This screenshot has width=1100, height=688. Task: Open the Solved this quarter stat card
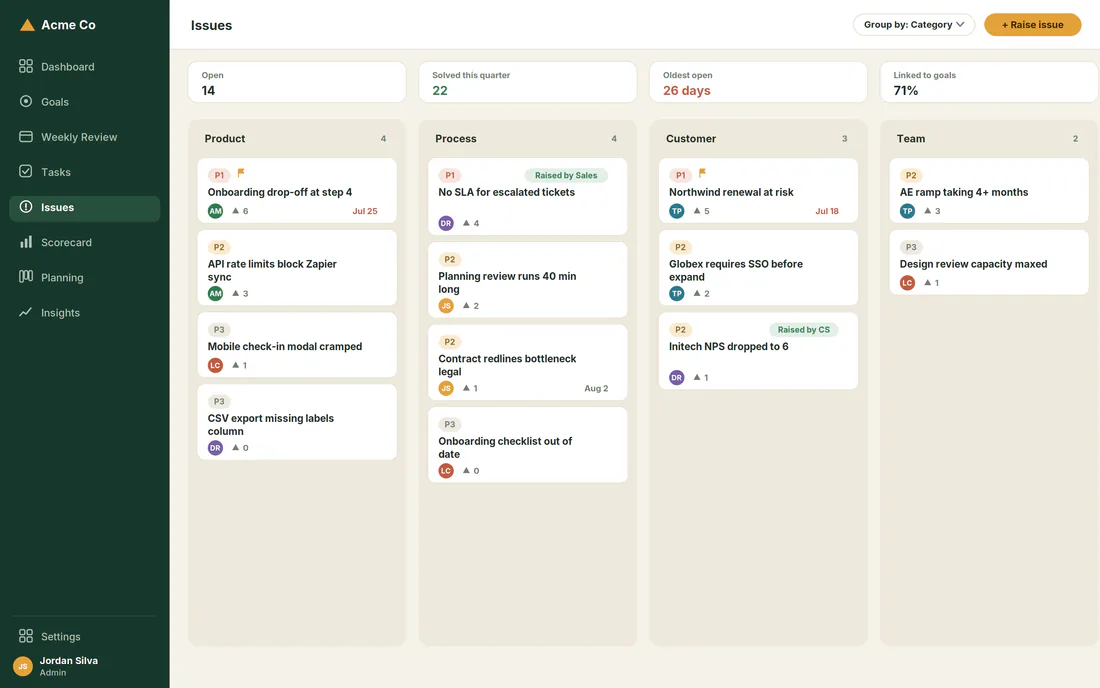[x=528, y=82]
